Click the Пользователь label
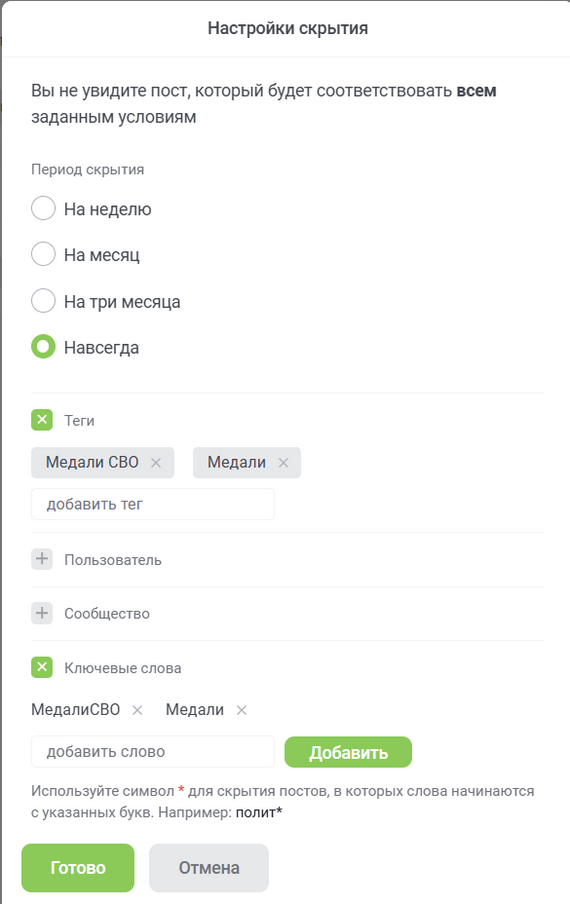The height and width of the screenshot is (904, 570). 113,560
